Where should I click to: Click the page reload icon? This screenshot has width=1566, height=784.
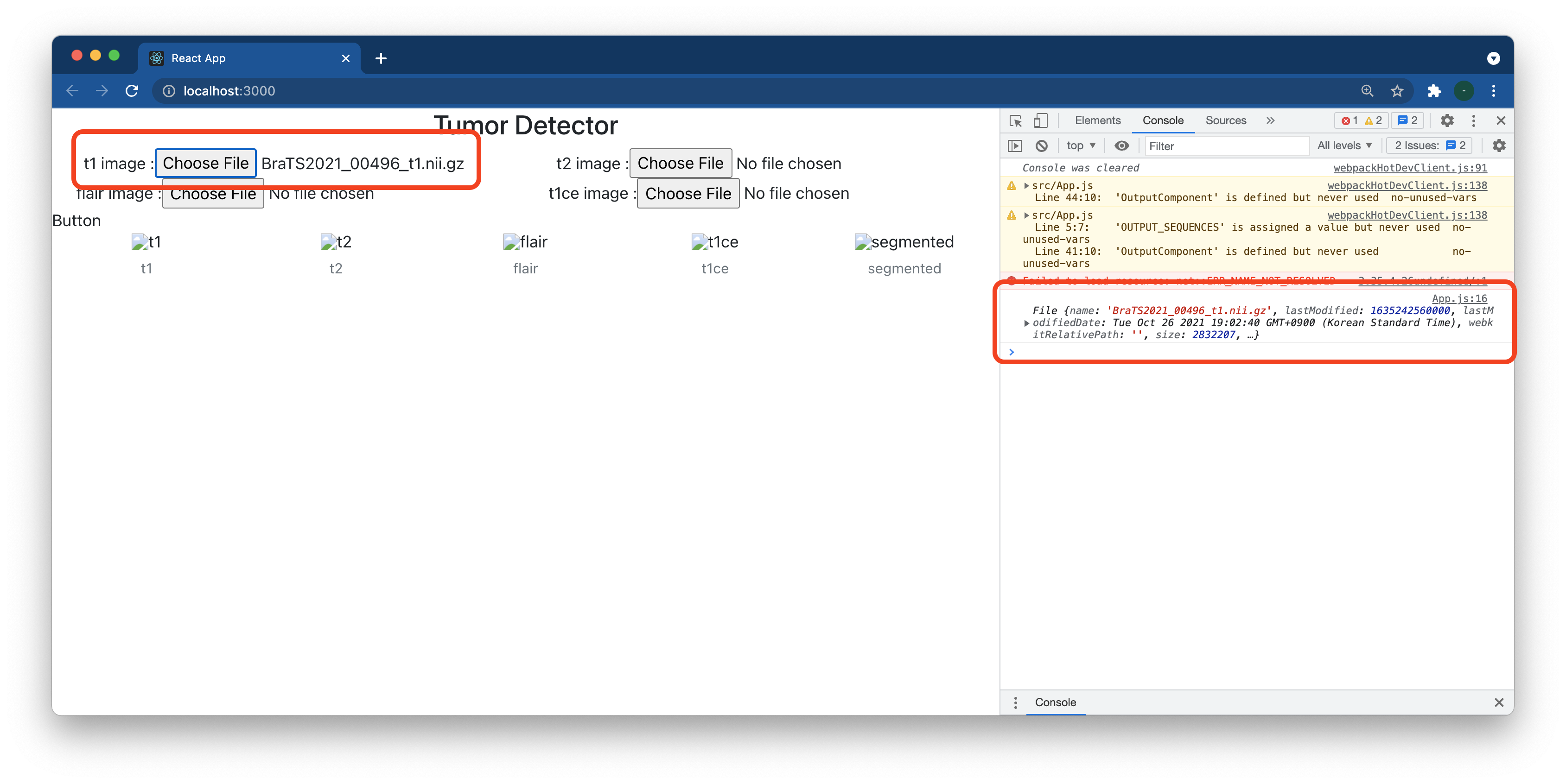pyautogui.click(x=132, y=91)
